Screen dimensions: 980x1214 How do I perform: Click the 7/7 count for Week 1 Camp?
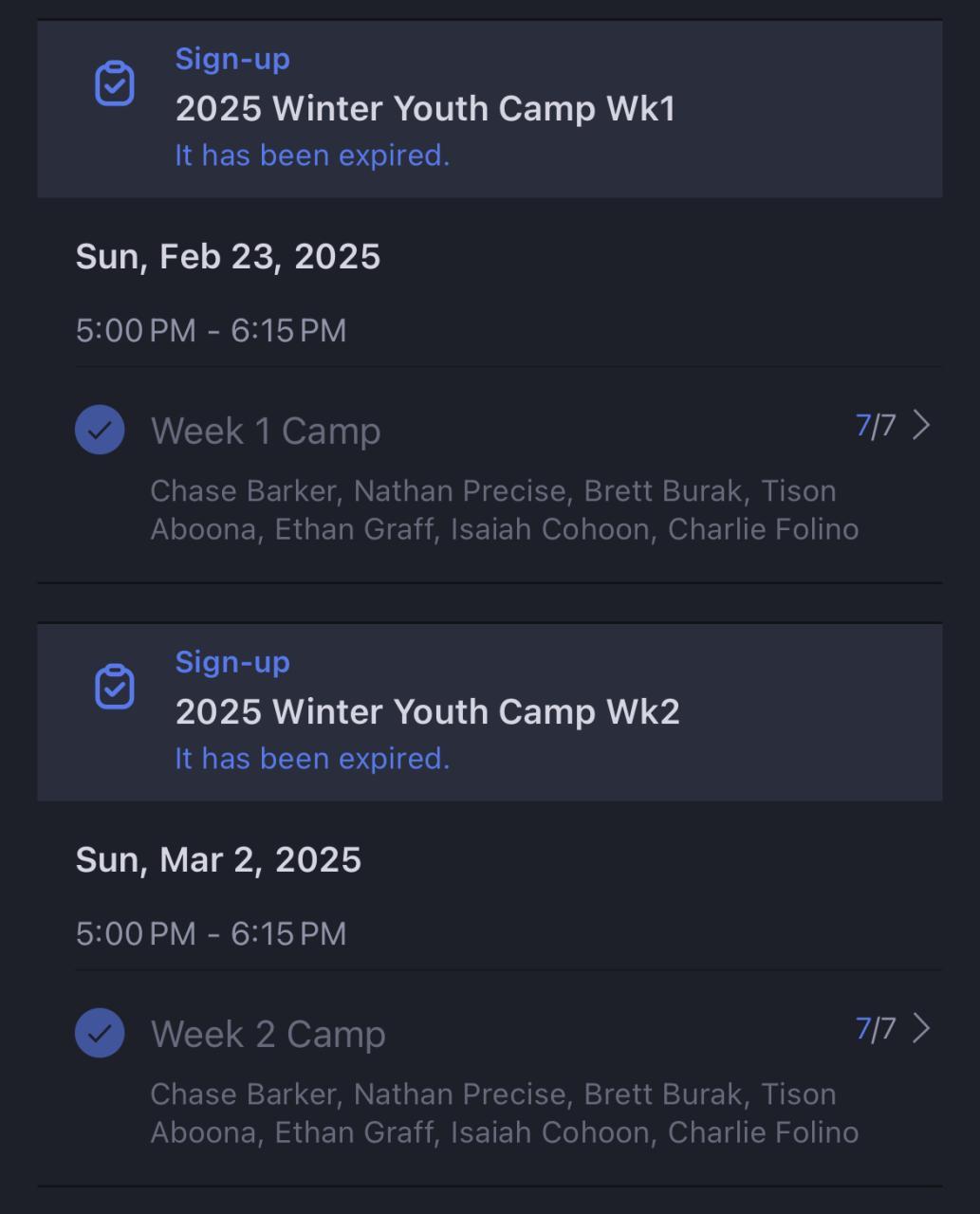pyautogui.click(x=875, y=426)
